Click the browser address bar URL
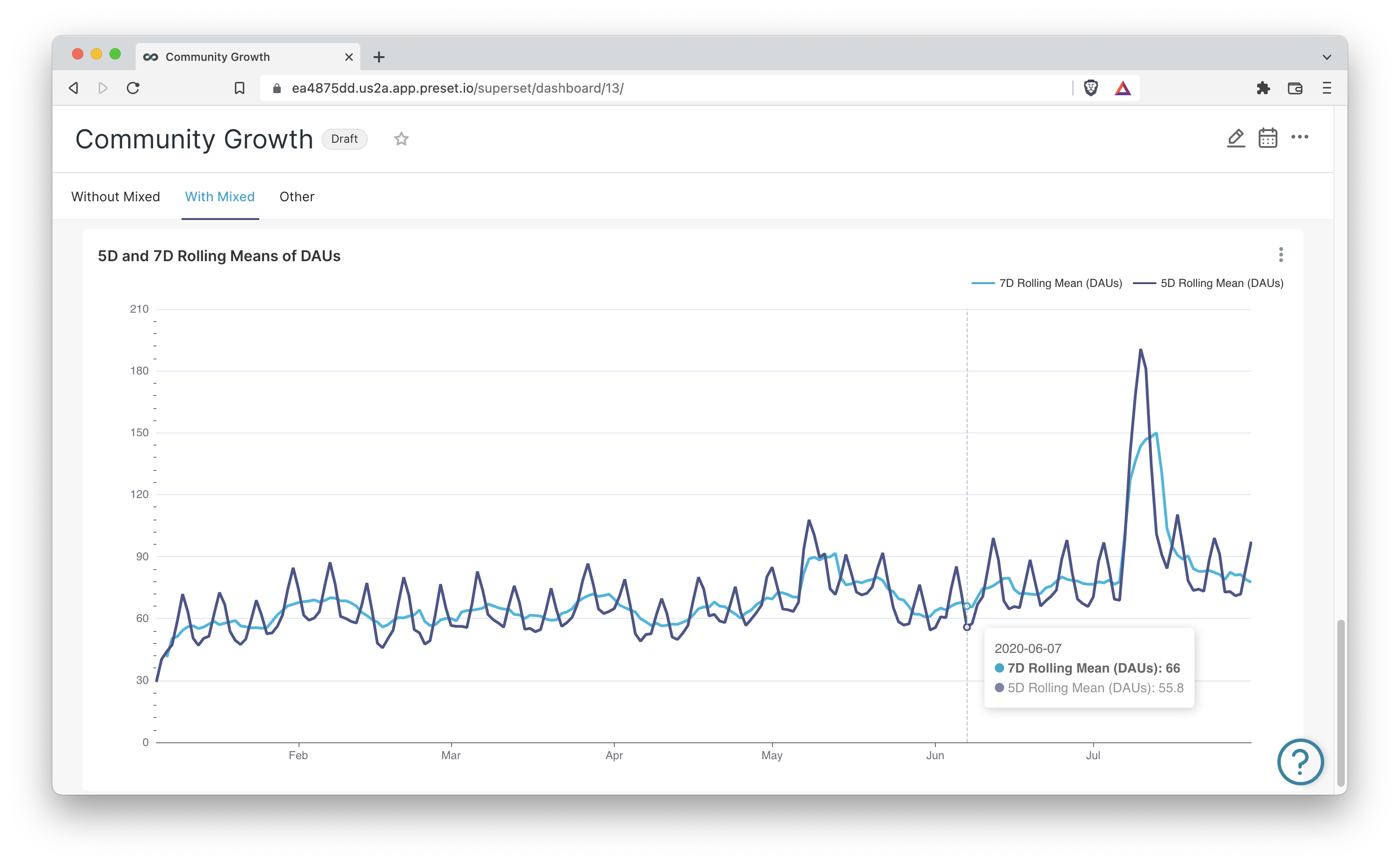1400x864 pixels. pos(457,88)
